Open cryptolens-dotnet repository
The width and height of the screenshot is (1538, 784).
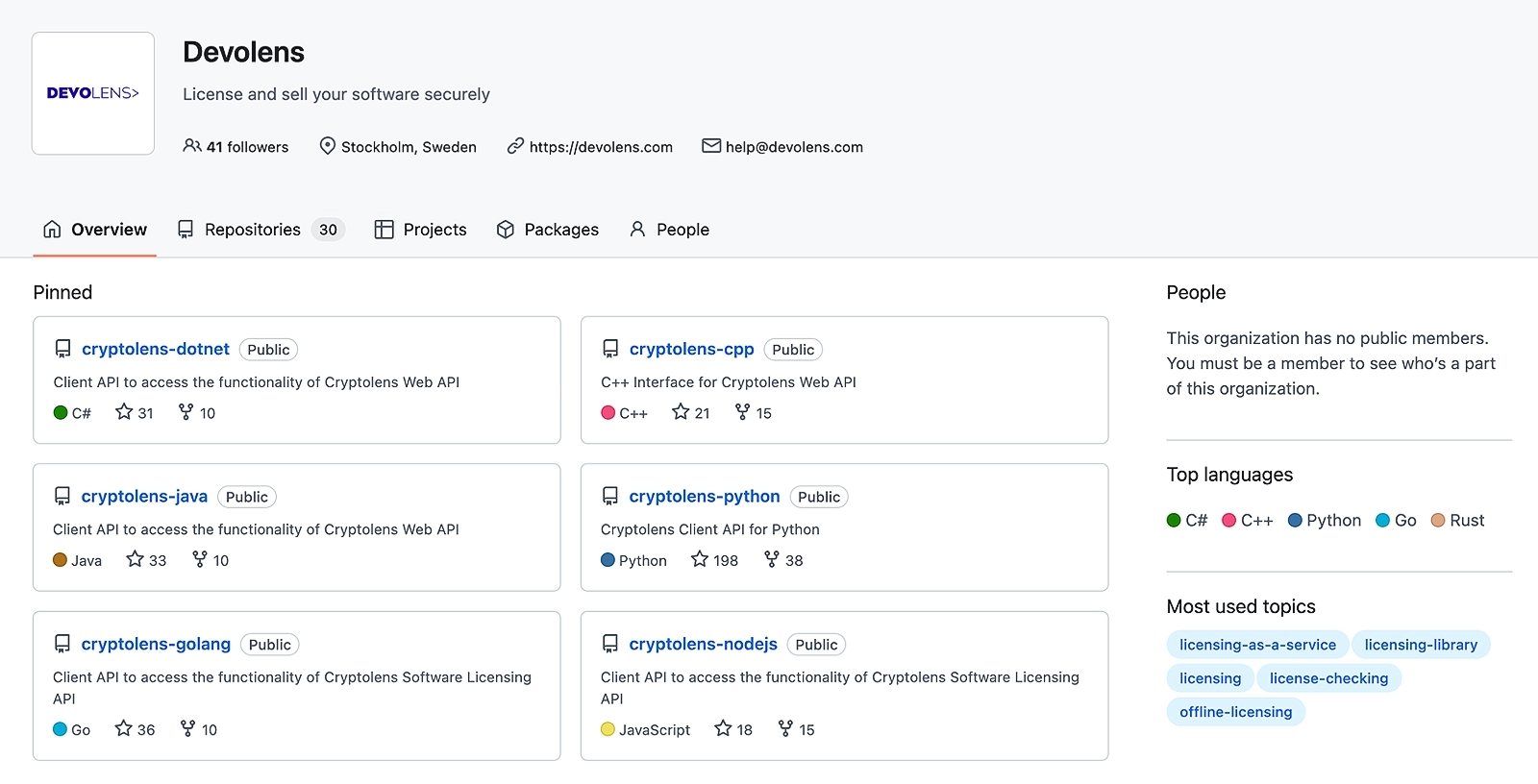(156, 349)
